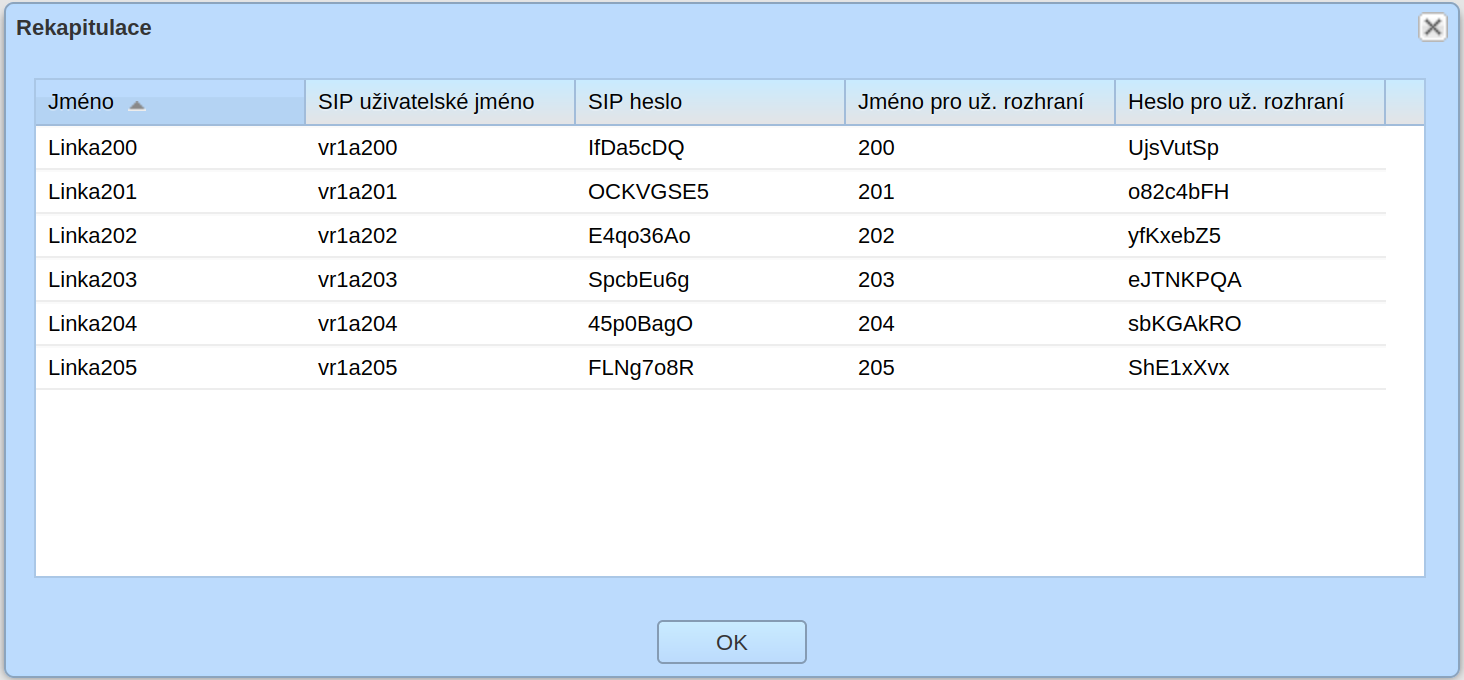The height and width of the screenshot is (680, 1464).
Task: Select SIP username vr1a203
Action: click(x=358, y=280)
